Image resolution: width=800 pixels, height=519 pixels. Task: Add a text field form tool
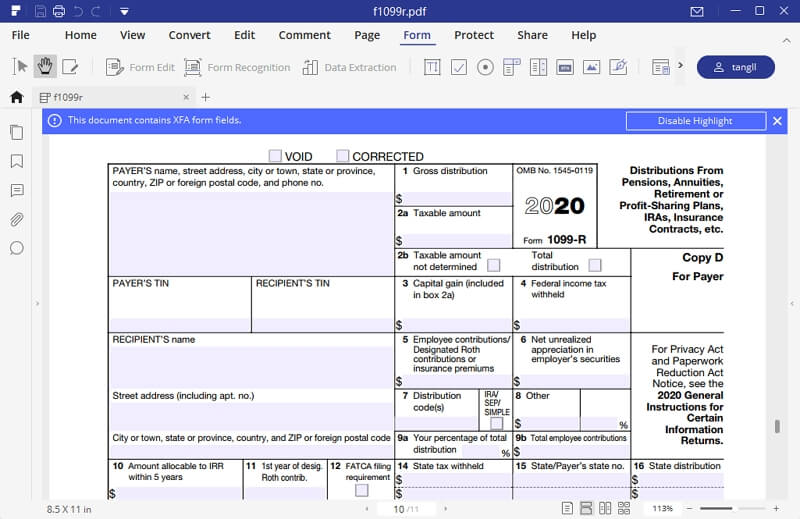(x=432, y=67)
